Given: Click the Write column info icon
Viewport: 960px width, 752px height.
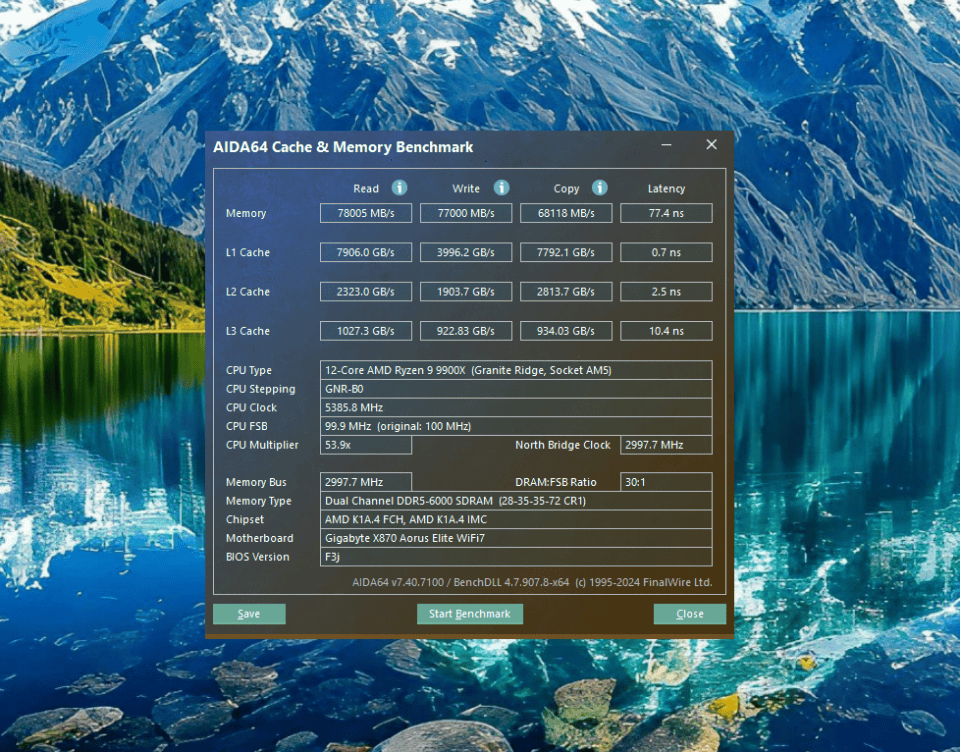Looking at the screenshot, I should point(501,188).
